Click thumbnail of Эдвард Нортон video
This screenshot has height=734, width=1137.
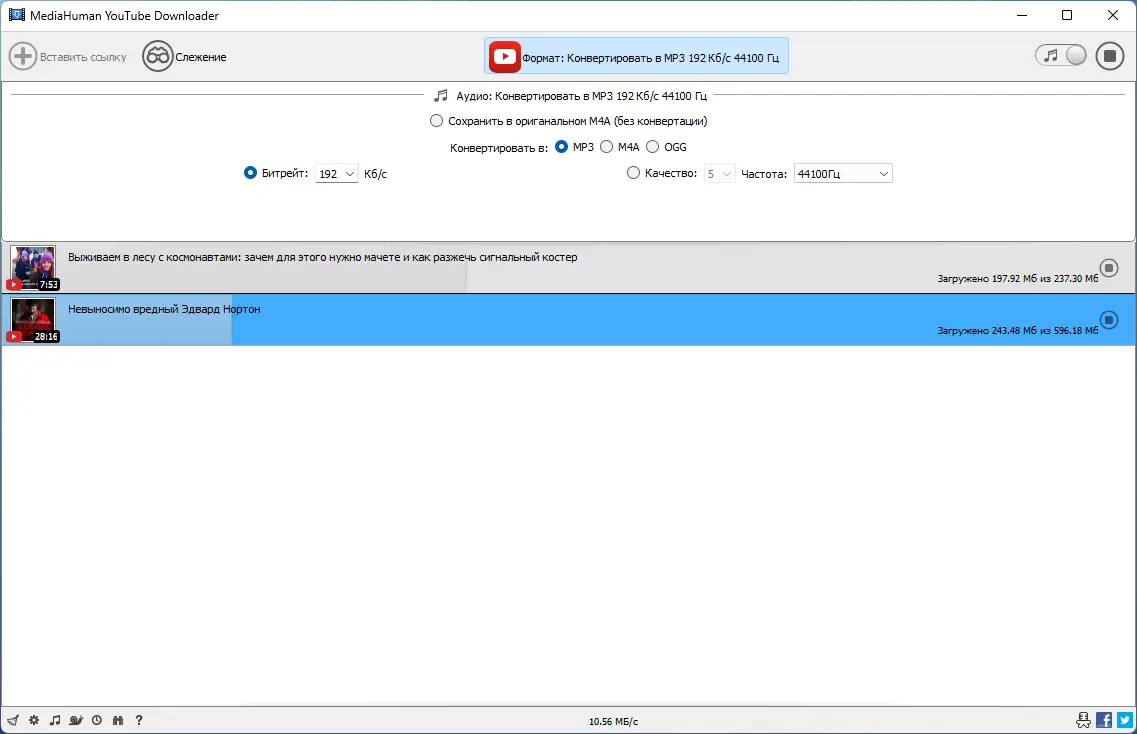click(33, 320)
